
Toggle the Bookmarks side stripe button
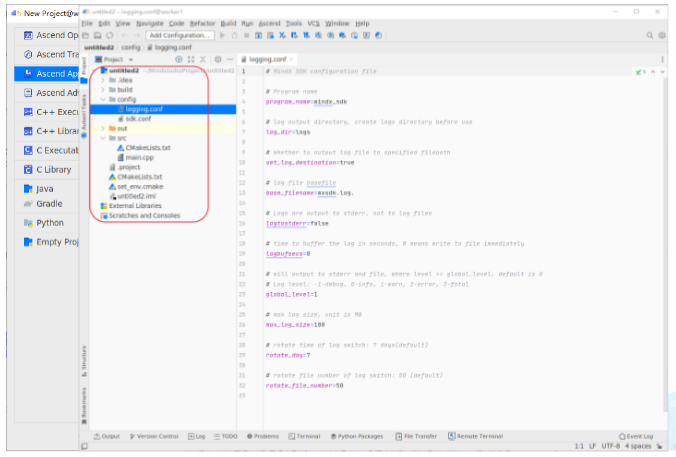pos(84,406)
